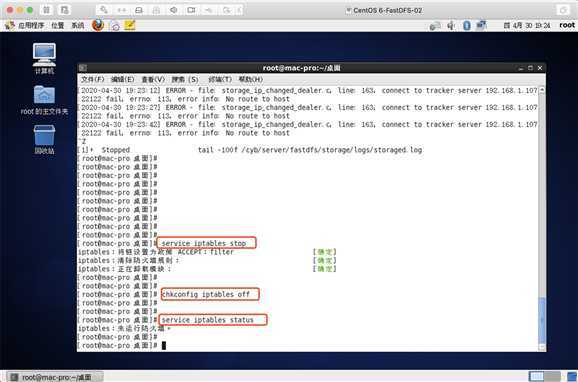Open the Places menu in the top panel
This screenshot has width=578, height=382.
tap(58, 25)
